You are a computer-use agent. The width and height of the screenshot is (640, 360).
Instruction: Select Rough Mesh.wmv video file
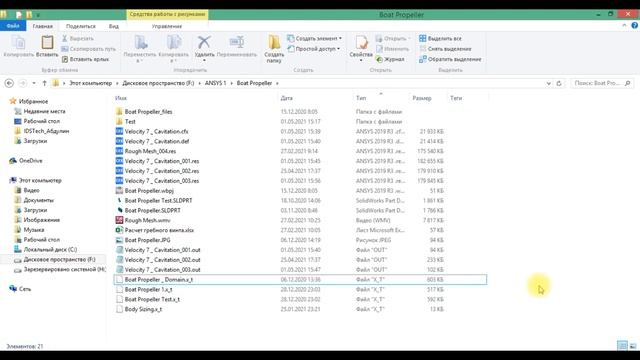coord(147,220)
